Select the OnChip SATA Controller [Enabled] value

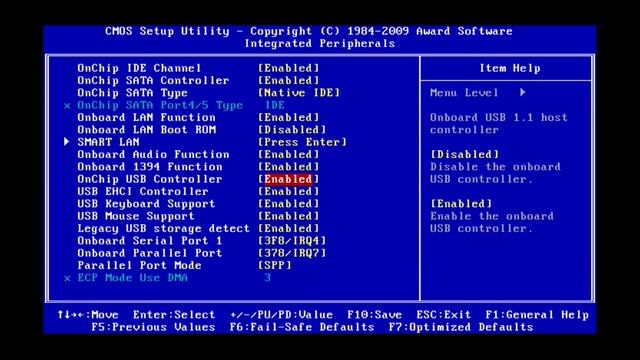[x=288, y=80]
